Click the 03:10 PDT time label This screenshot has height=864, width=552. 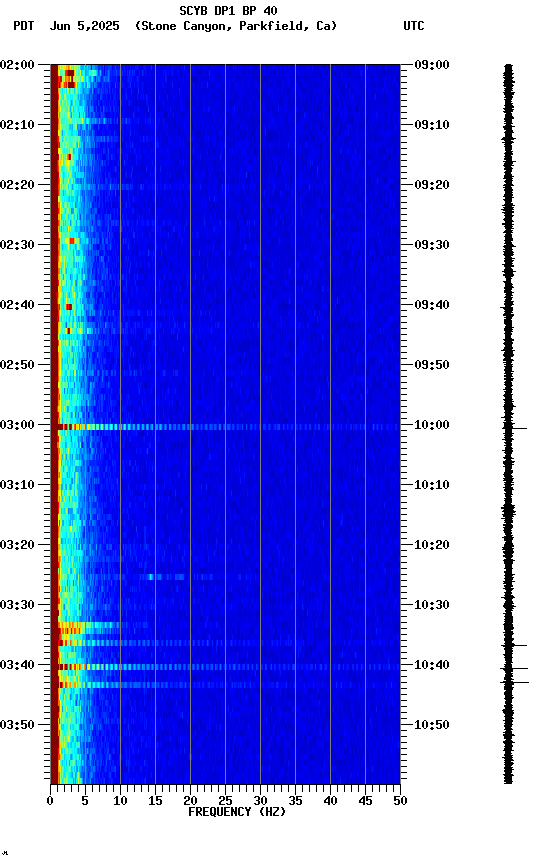coord(17,485)
